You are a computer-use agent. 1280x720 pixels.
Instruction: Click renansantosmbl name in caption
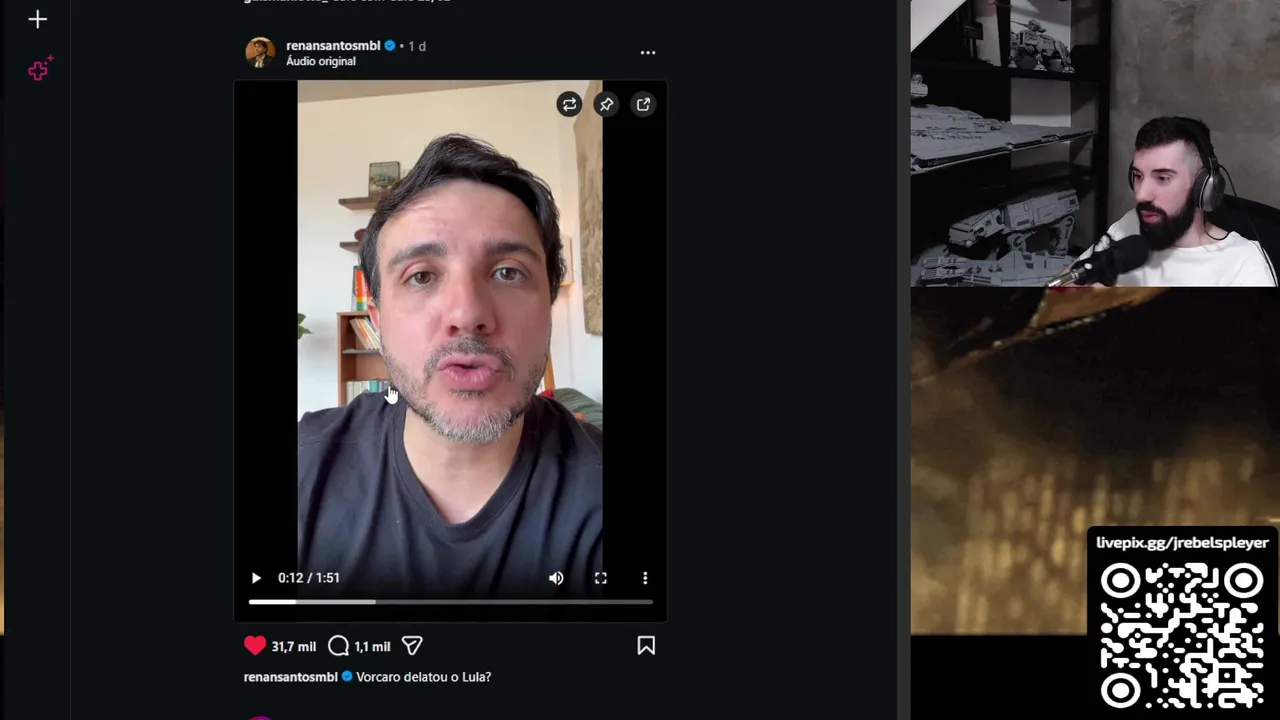(x=291, y=677)
